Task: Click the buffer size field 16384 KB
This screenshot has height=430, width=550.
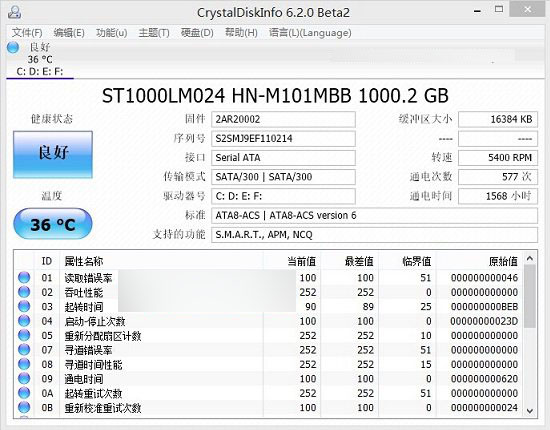Action: point(498,119)
